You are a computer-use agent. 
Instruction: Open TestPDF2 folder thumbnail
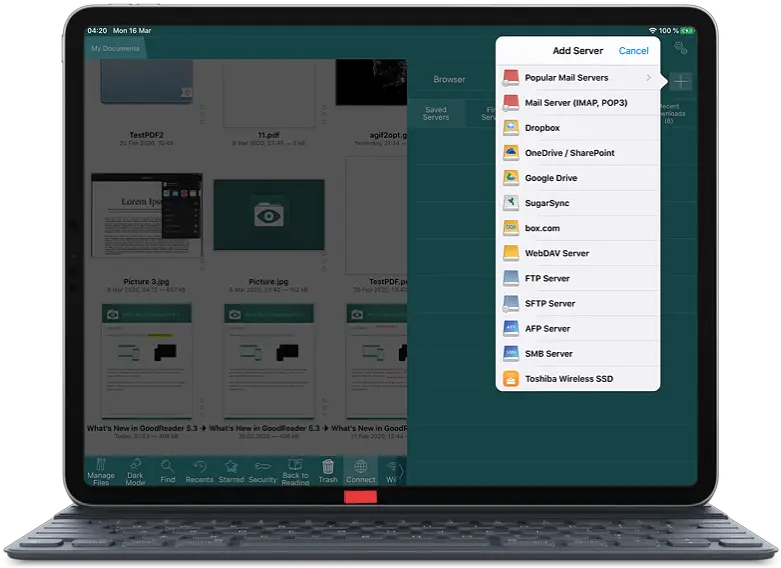tap(146, 82)
